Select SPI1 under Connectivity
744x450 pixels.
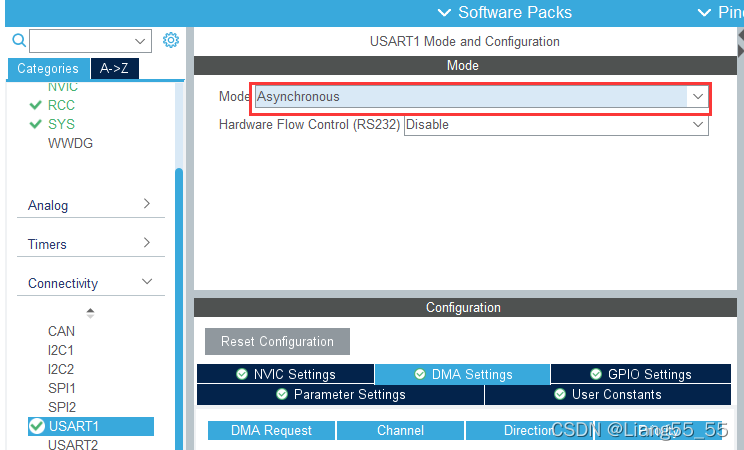click(x=62, y=388)
